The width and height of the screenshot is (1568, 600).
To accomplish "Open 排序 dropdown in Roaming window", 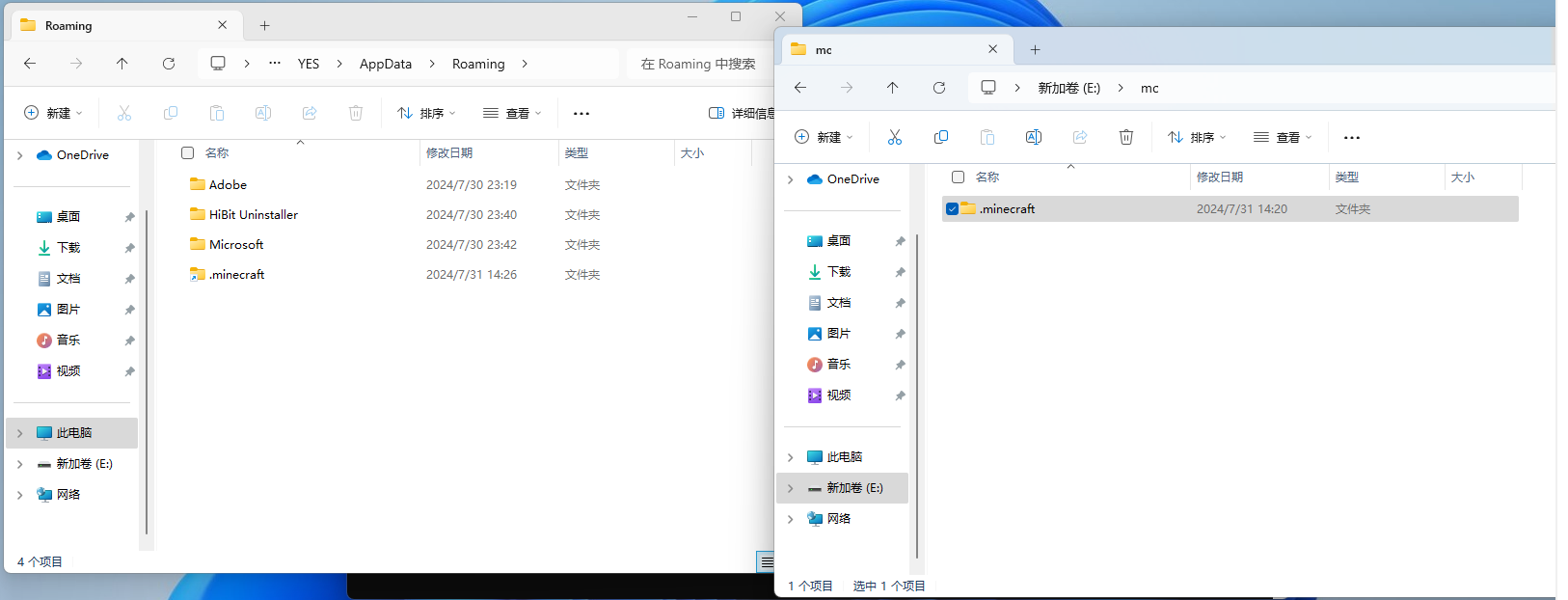I will coord(426,113).
